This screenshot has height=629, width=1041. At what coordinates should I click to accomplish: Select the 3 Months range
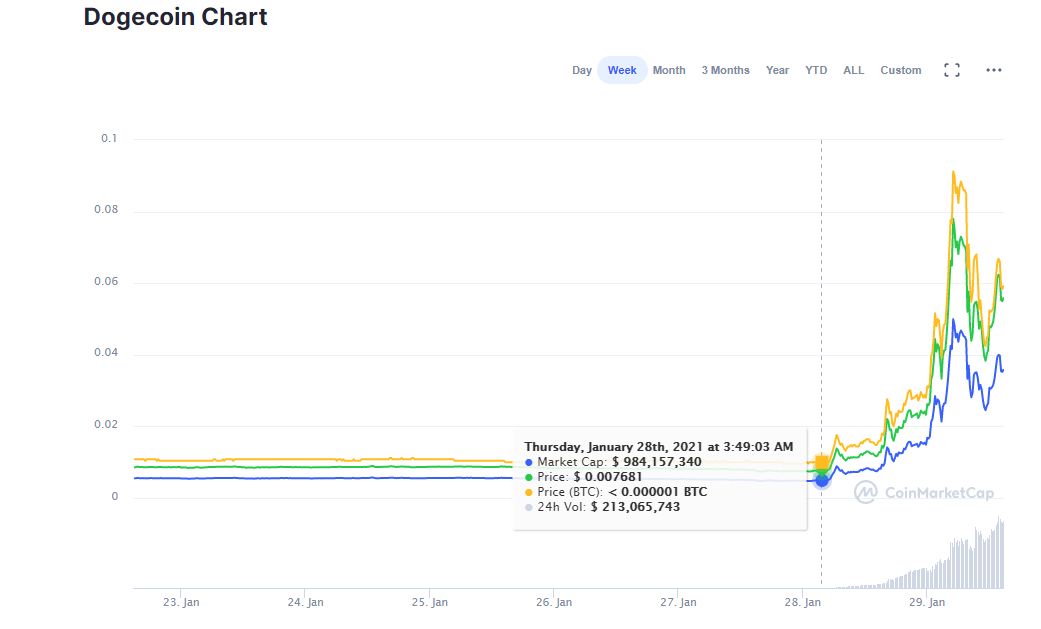725,70
